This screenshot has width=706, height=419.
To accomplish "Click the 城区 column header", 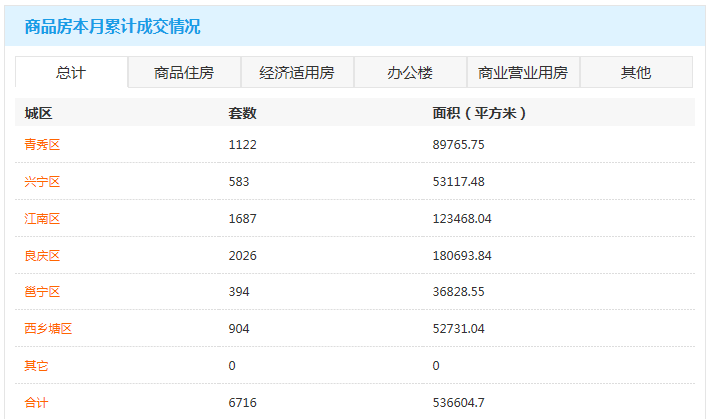I will click(38, 113).
